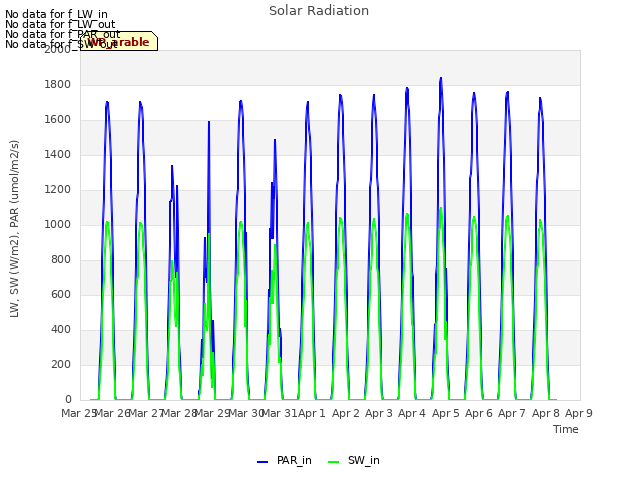Click the Apr 4 x-axis tick label
This screenshot has height=480, width=640.
412,413
